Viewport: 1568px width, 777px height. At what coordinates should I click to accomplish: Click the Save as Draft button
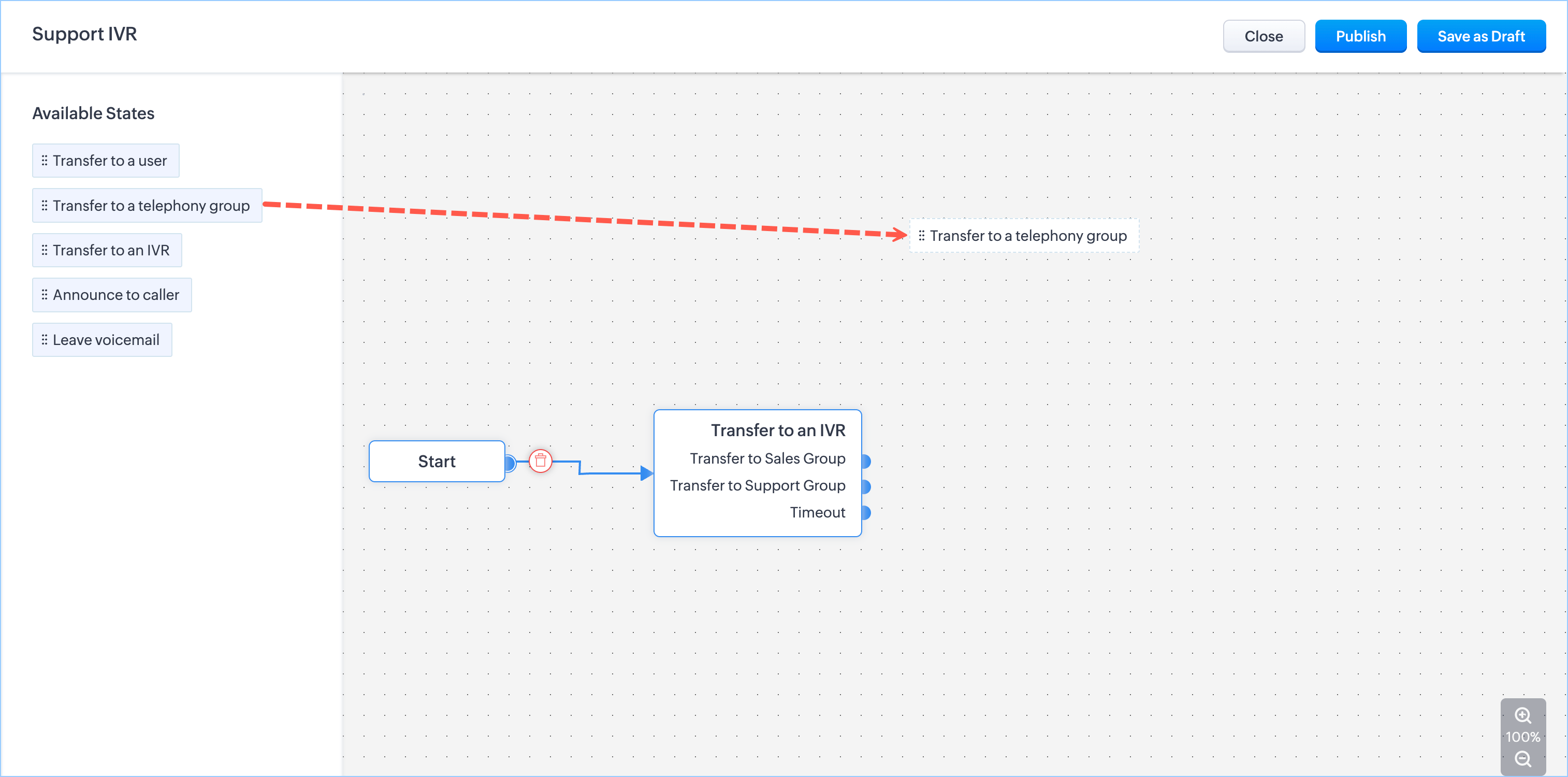pos(1480,37)
